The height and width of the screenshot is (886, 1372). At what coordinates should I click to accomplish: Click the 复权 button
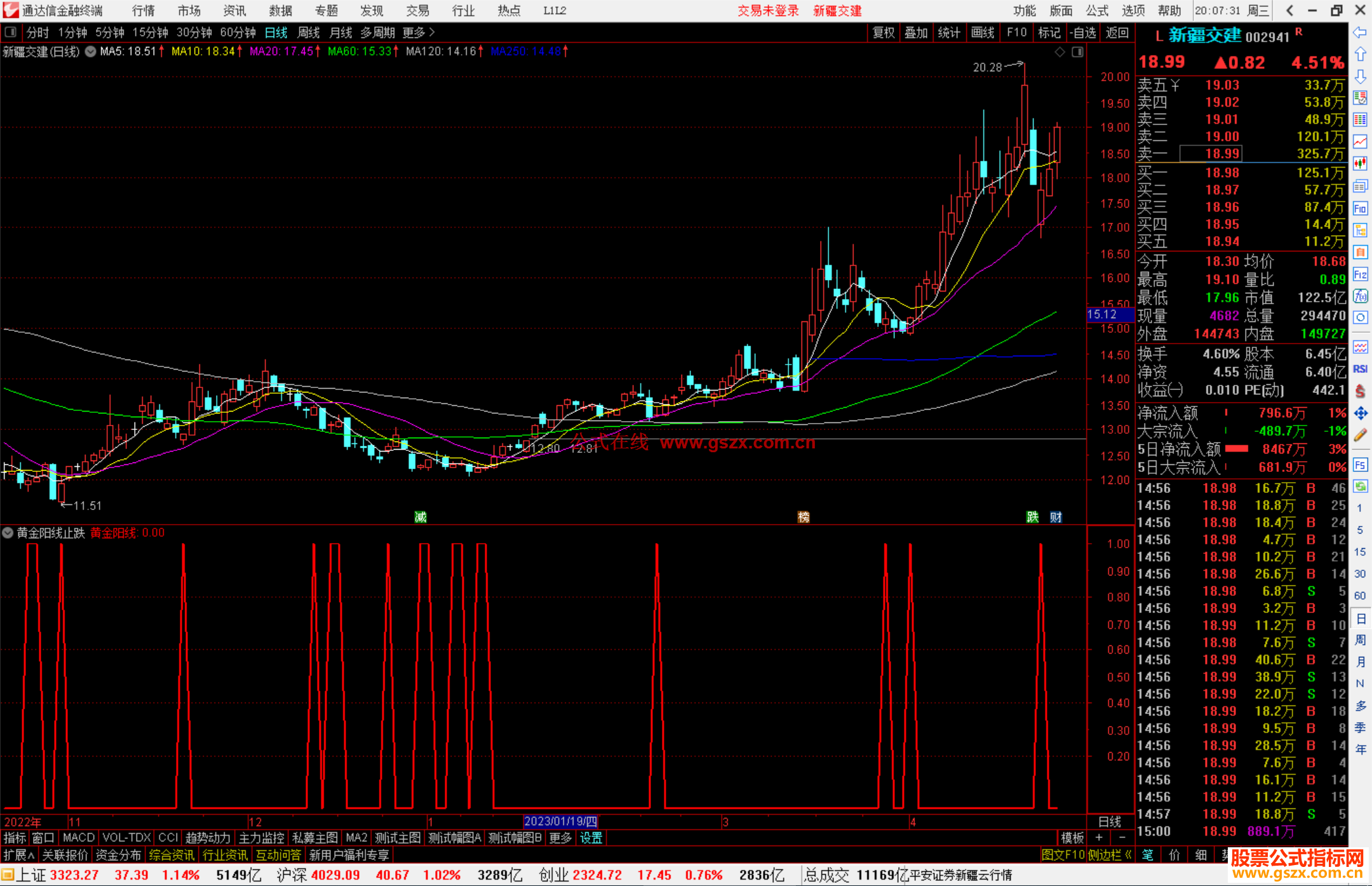point(884,32)
